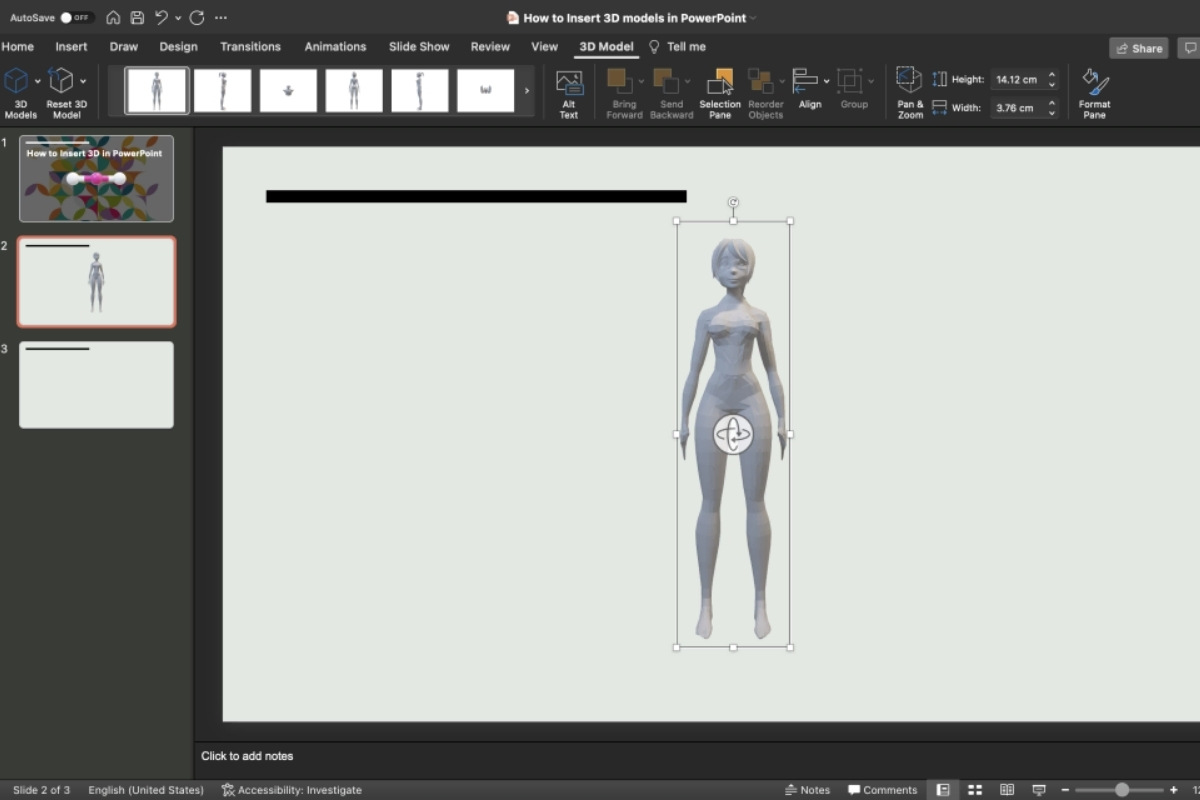Click the Share button

click(1138, 47)
